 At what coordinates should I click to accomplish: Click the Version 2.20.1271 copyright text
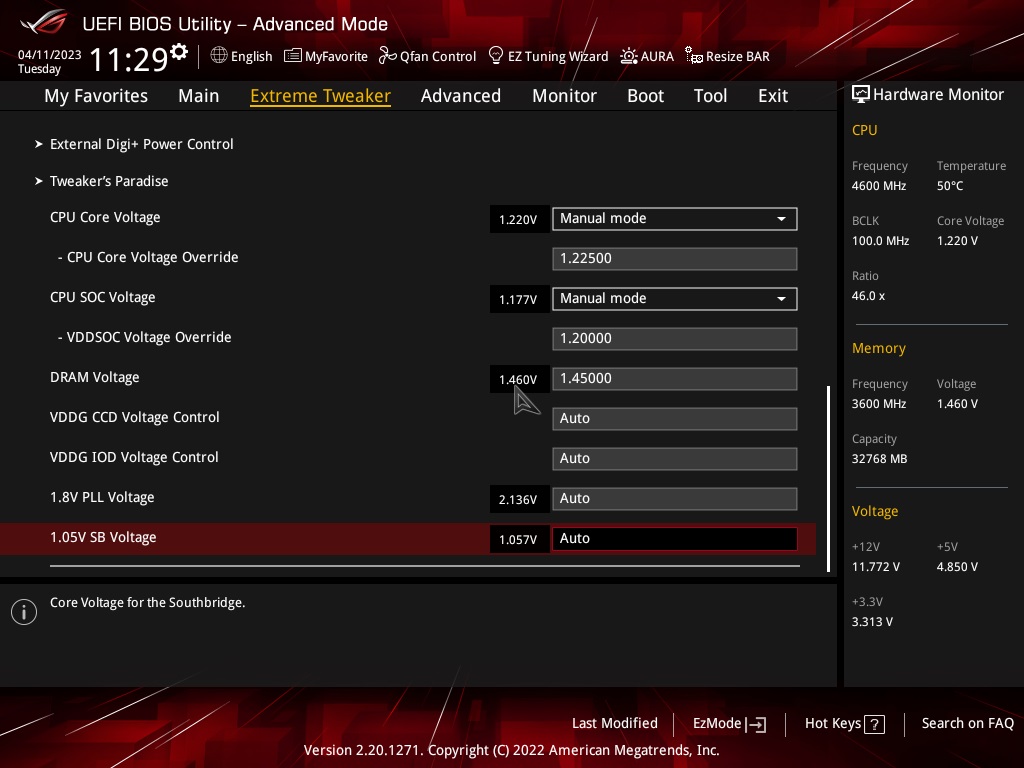pyautogui.click(x=511, y=750)
